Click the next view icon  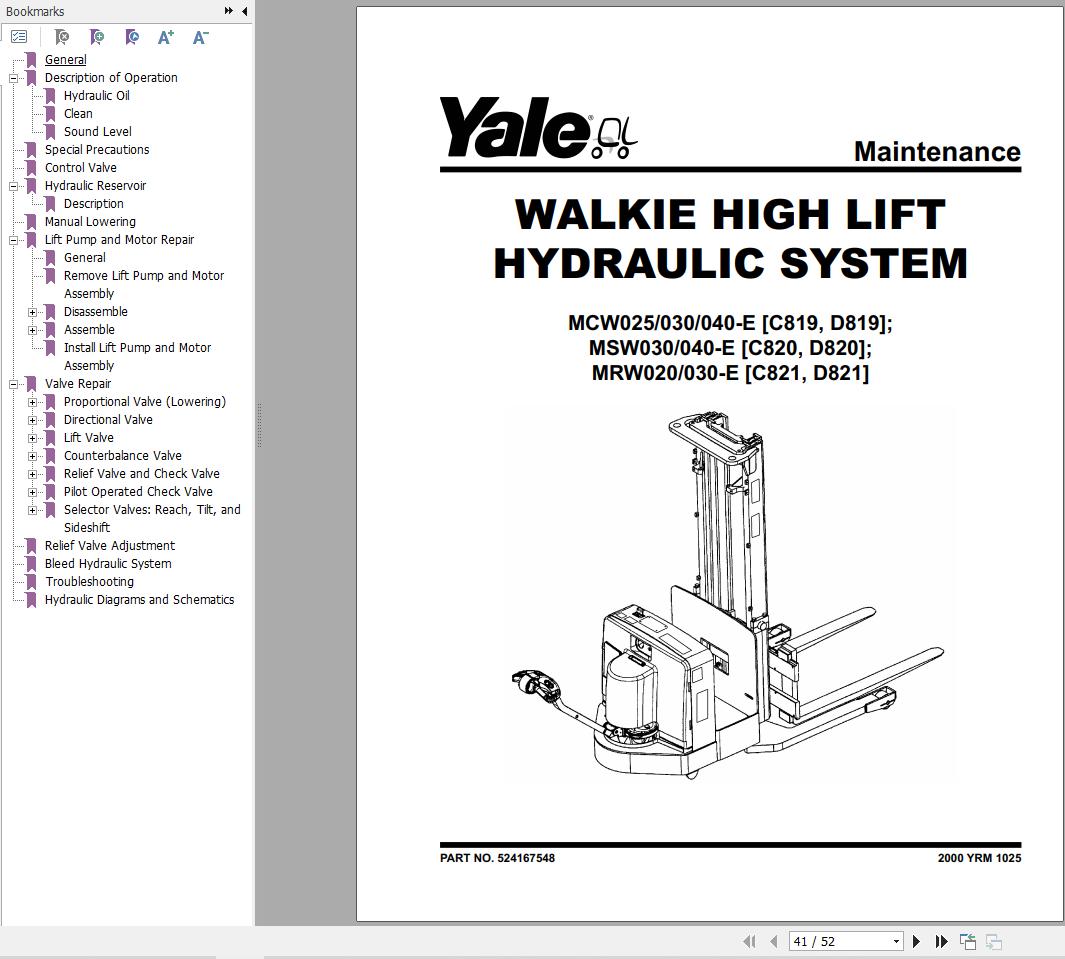(994, 941)
